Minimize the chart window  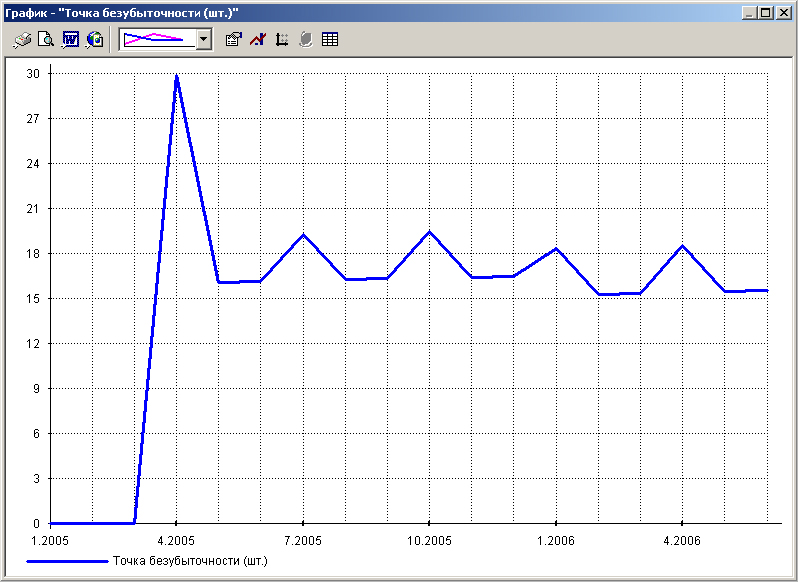click(x=749, y=13)
